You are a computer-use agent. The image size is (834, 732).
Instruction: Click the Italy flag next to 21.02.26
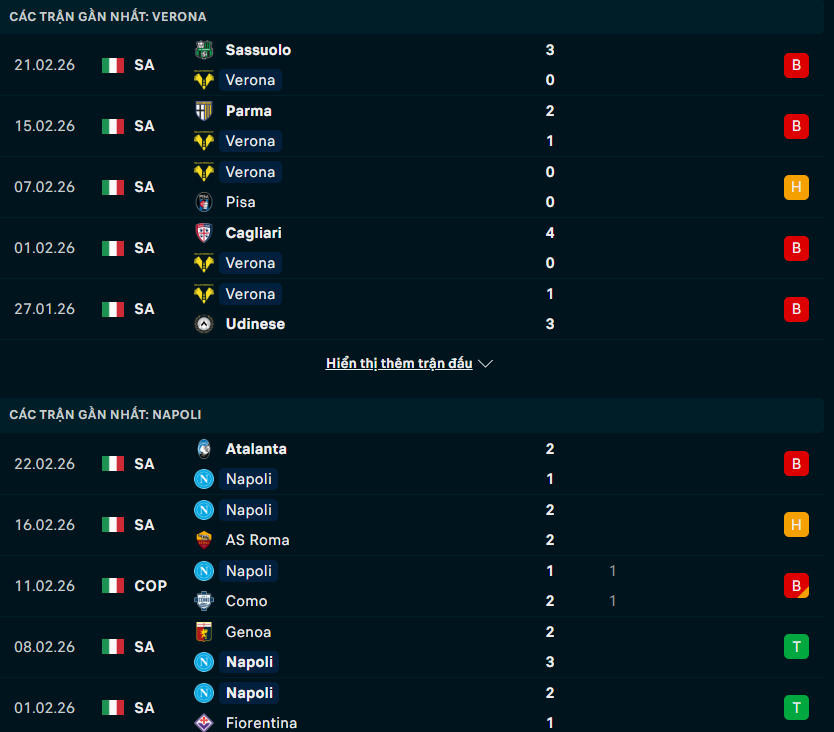tap(113, 65)
